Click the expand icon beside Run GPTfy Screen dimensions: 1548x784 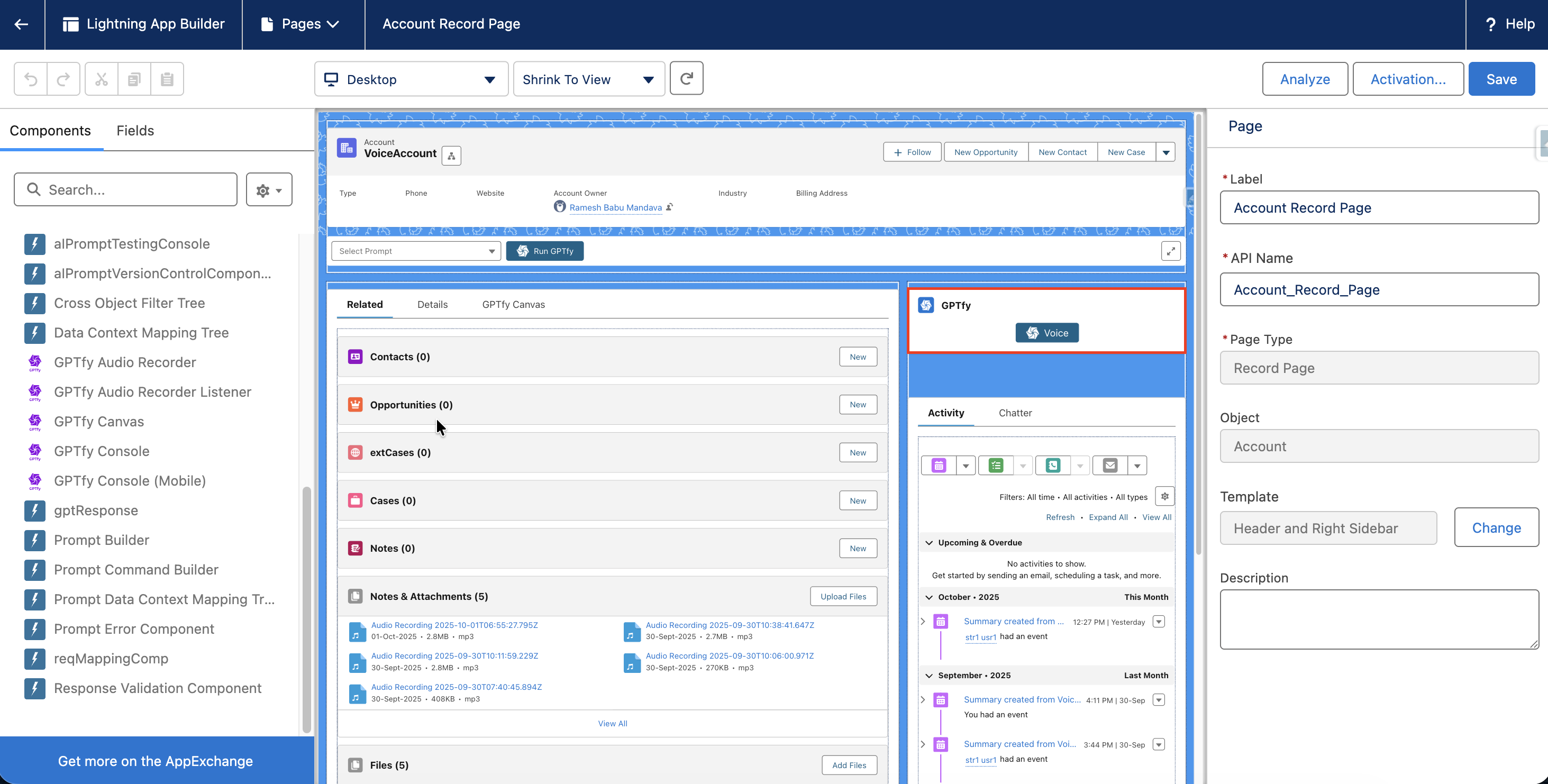pos(1171,251)
